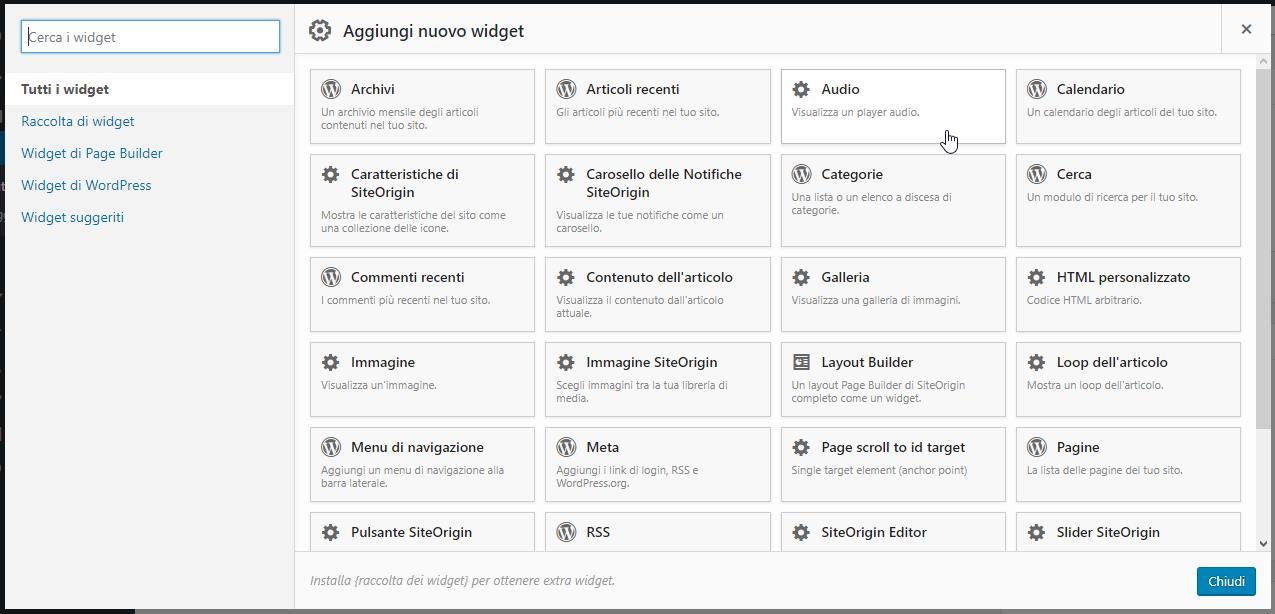
Task: Click the scroll down arrow of widget list
Action: tap(1264, 543)
